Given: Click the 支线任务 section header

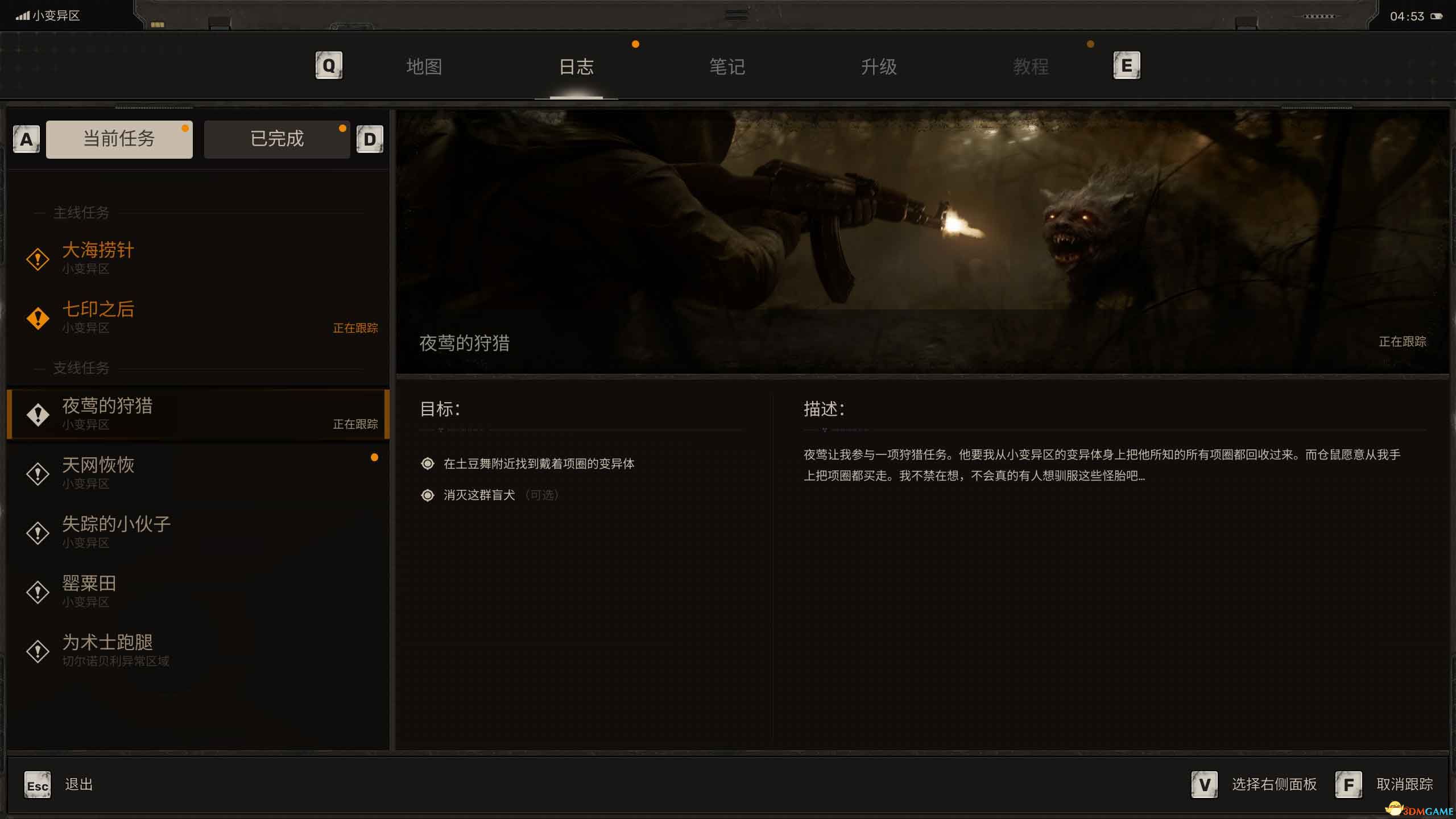Looking at the screenshot, I should tap(81, 369).
